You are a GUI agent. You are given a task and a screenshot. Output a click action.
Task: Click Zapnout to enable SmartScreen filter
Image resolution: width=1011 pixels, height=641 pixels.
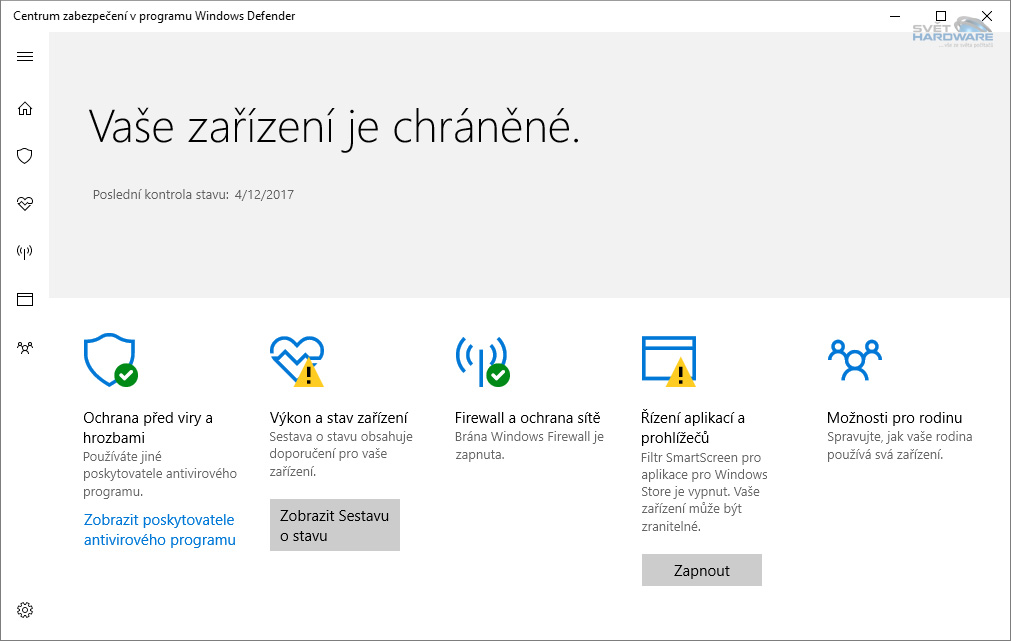701,569
